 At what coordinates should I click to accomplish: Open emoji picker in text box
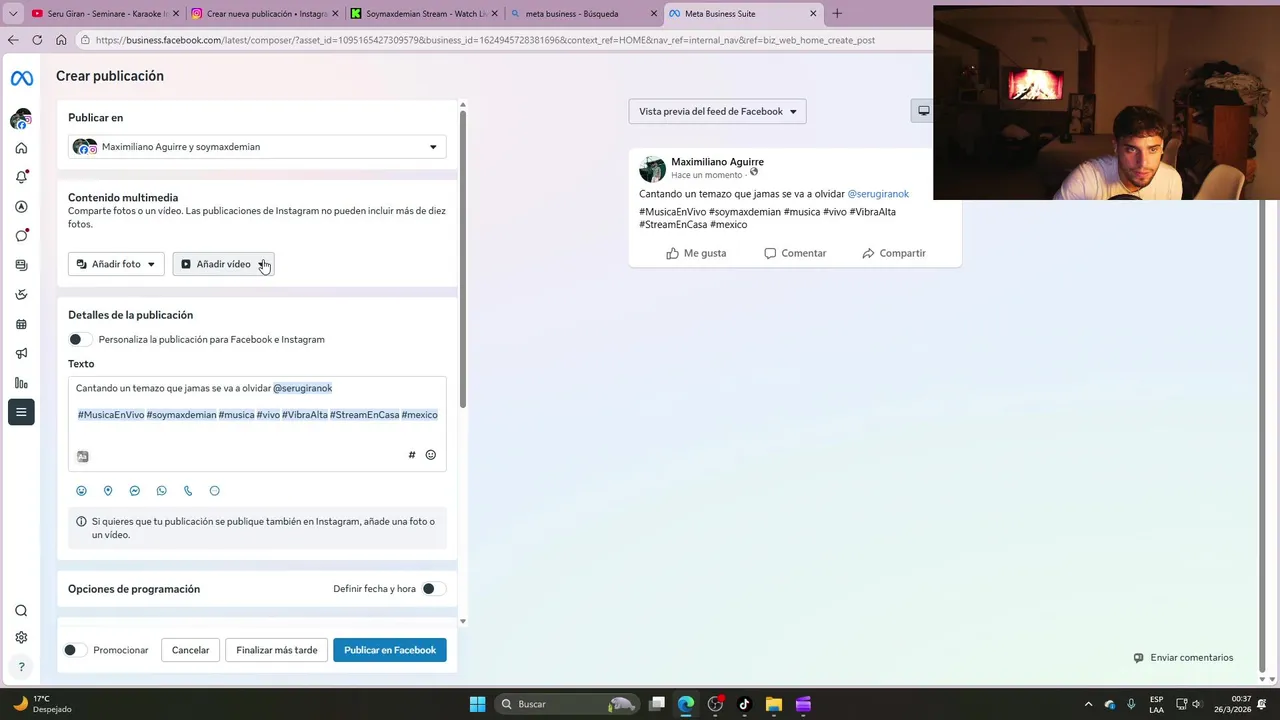coord(431,455)
